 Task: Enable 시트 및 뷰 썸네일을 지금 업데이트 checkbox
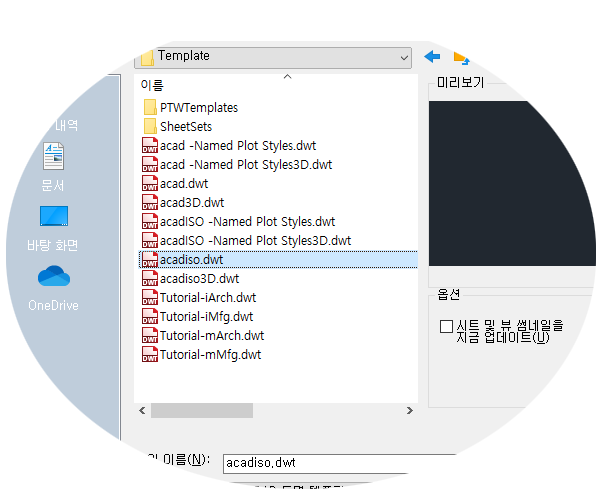(x=446, y=326)
